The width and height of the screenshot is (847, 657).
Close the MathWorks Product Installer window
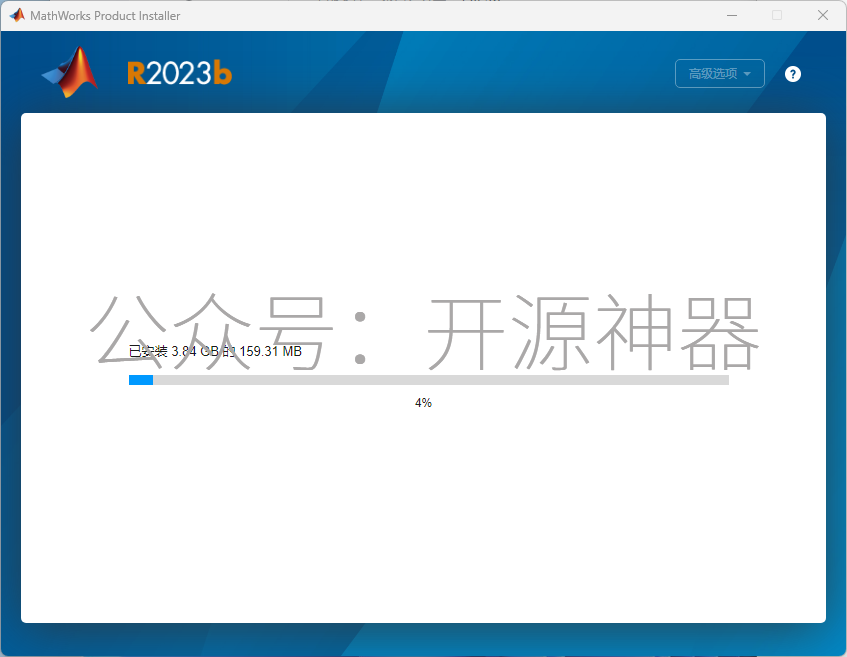click(x=823, y=15)
